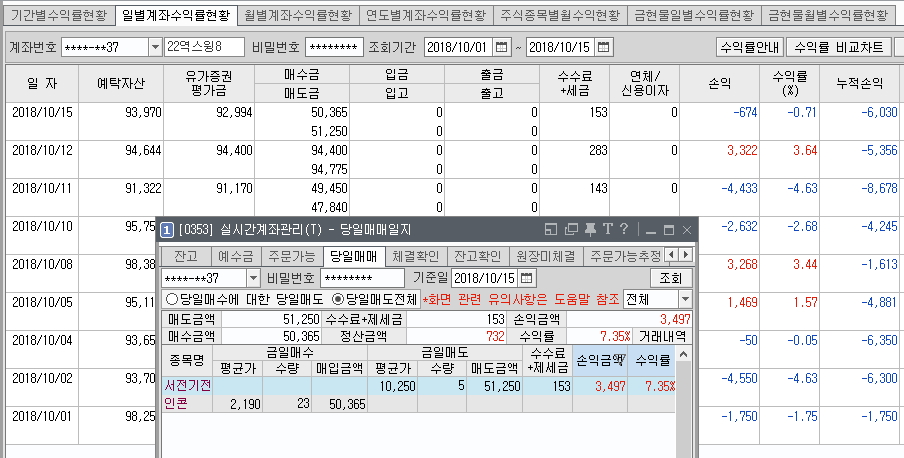The image size is (904, 458).
Task: Click the date cell 2018/10/12
Action: point(42,151)
